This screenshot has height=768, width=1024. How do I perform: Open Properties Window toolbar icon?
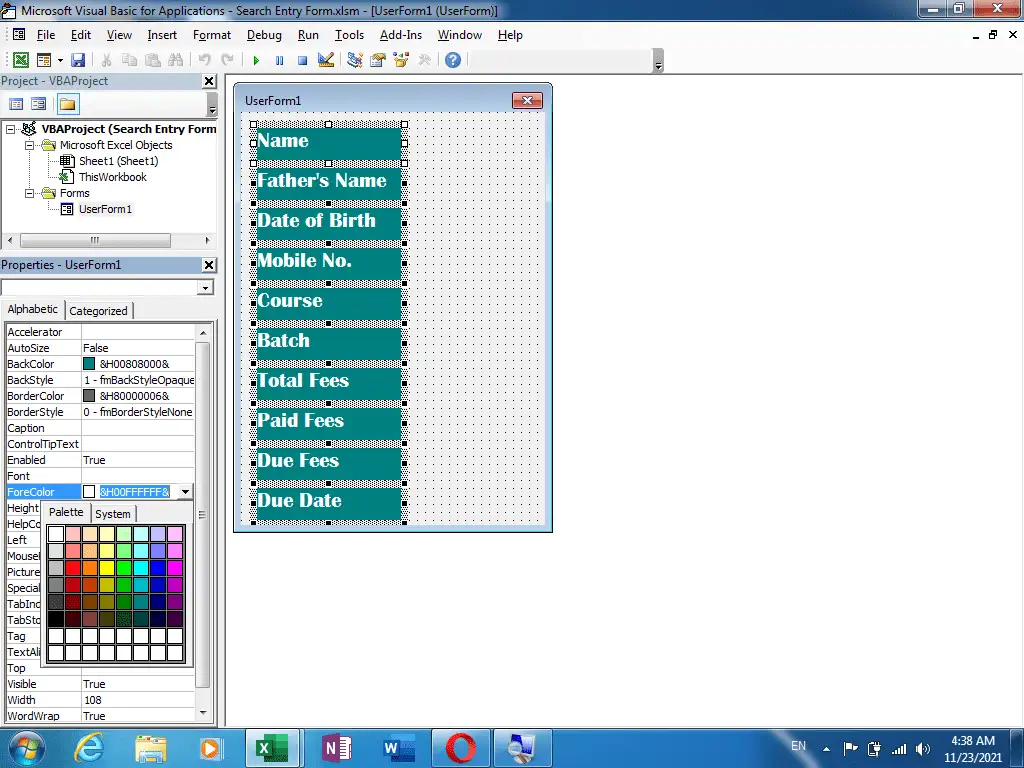[x=377, y=60]
